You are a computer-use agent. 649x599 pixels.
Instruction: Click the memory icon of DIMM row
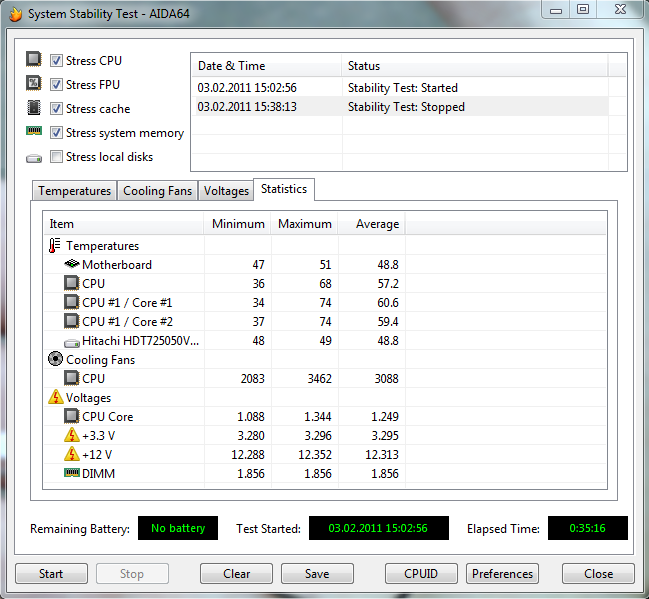point(72,472)
